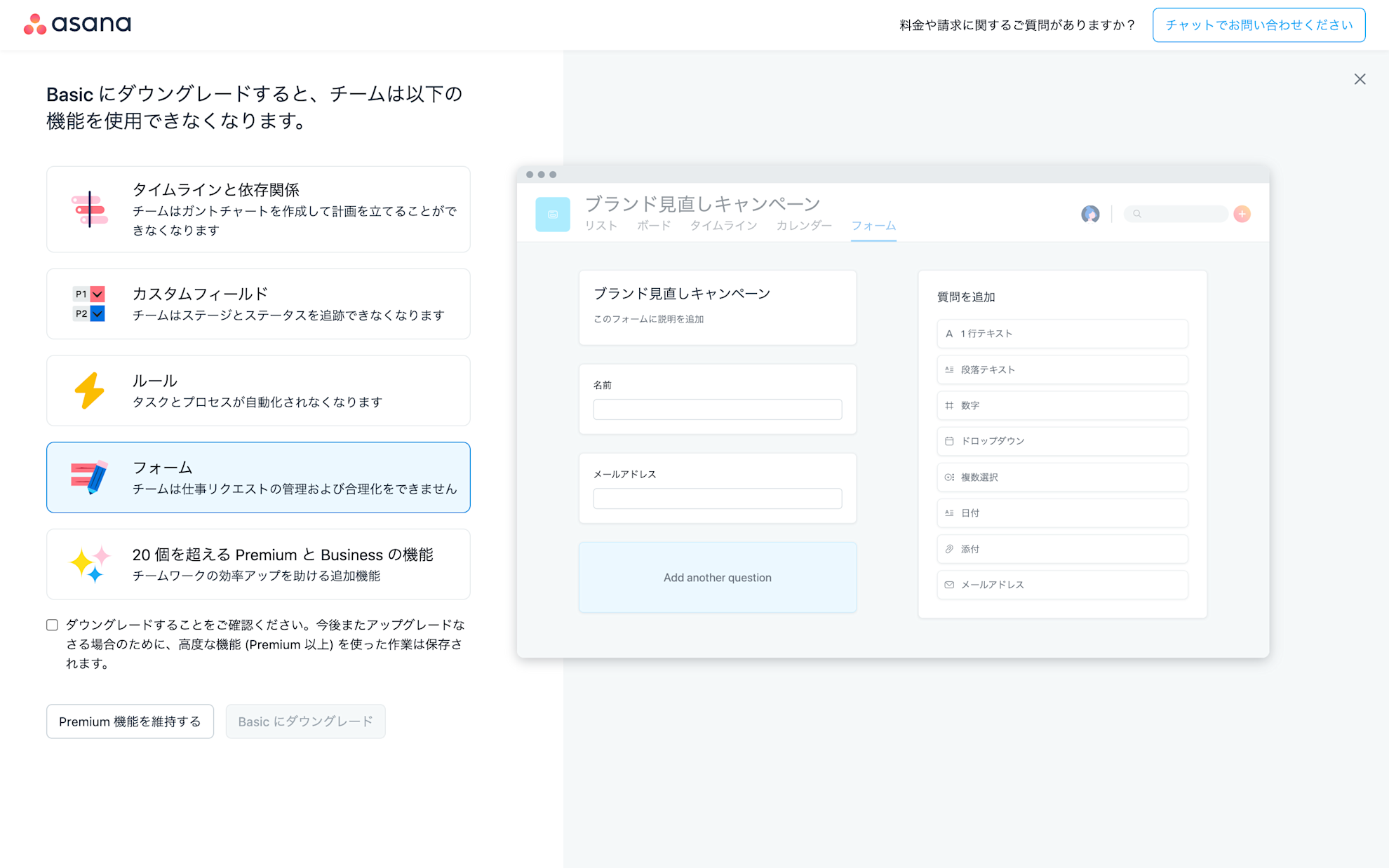Select the カスタムフィールド feature card
Image resolution: width=1389 pixels, height=868 pixels.
coord(258,304)
